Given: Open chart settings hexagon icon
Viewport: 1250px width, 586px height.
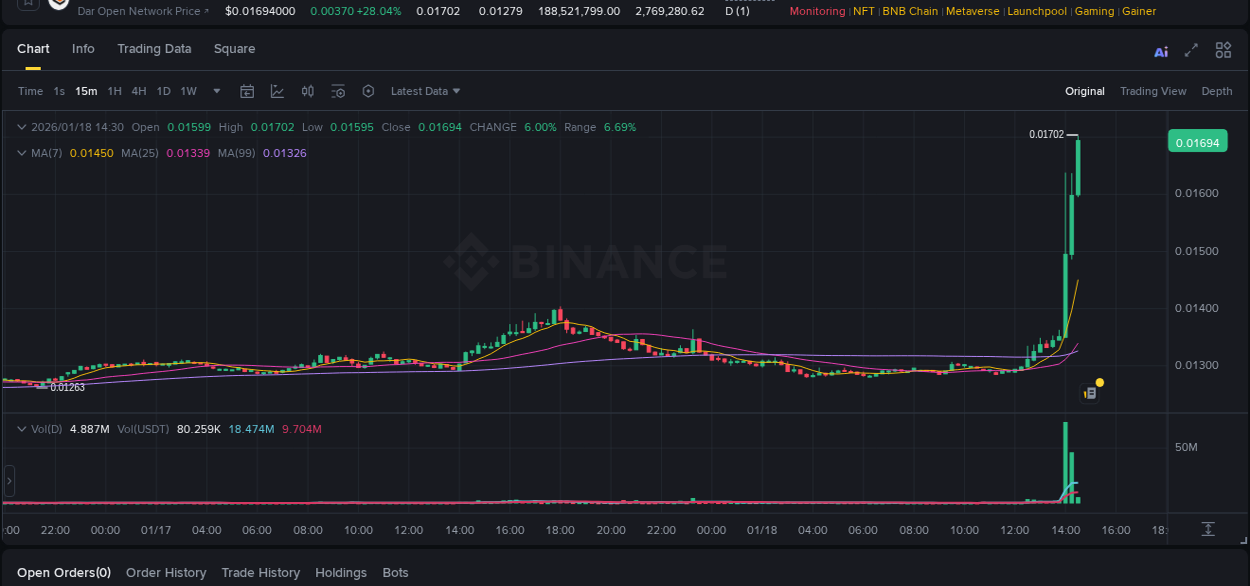Looking at the screenshot, I should [x=368, y=91].
